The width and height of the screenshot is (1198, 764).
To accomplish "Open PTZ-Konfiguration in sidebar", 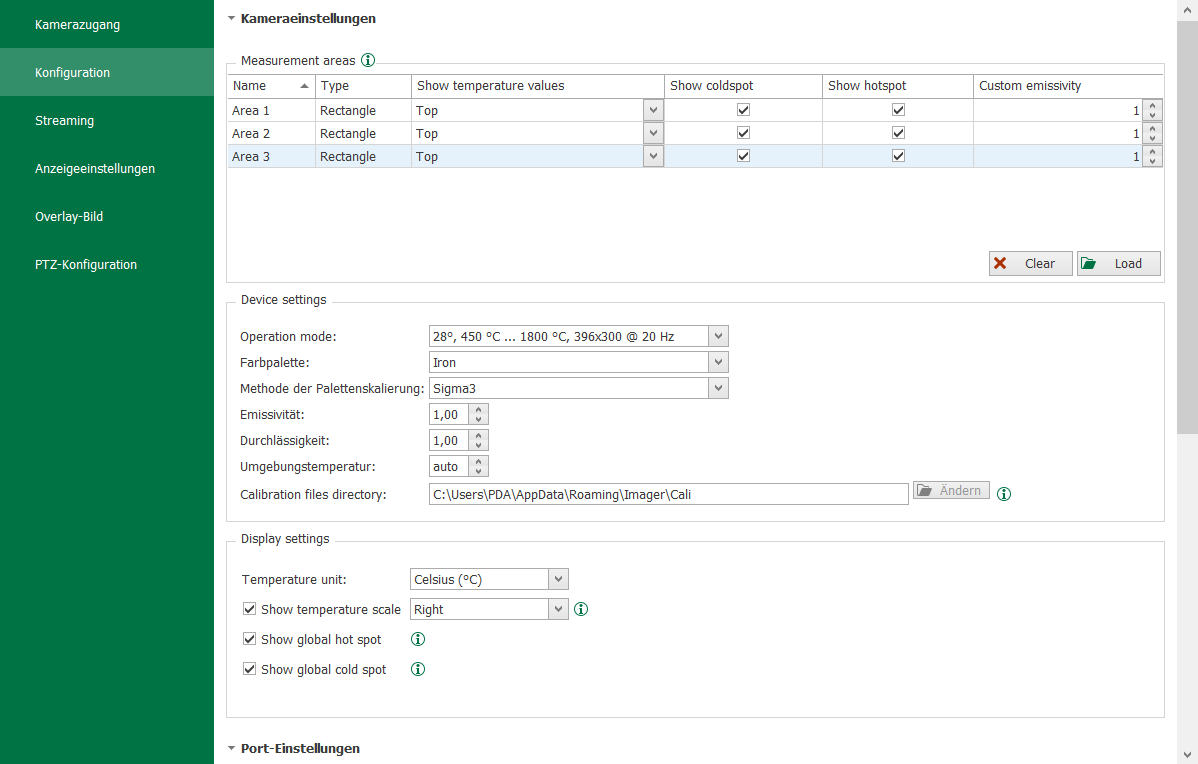I will point(107,265).
